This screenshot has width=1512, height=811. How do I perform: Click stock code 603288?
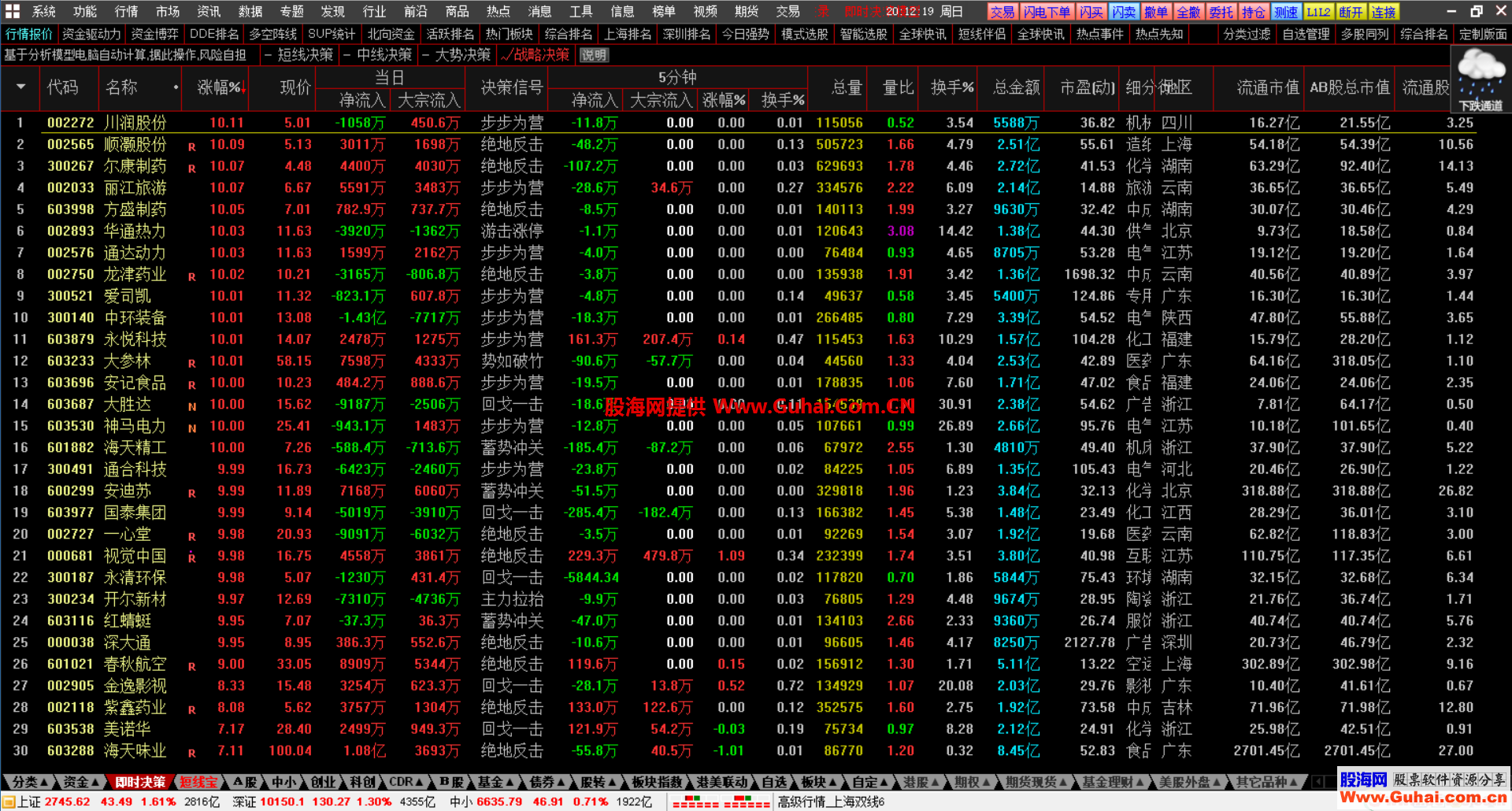pos(70,751)
